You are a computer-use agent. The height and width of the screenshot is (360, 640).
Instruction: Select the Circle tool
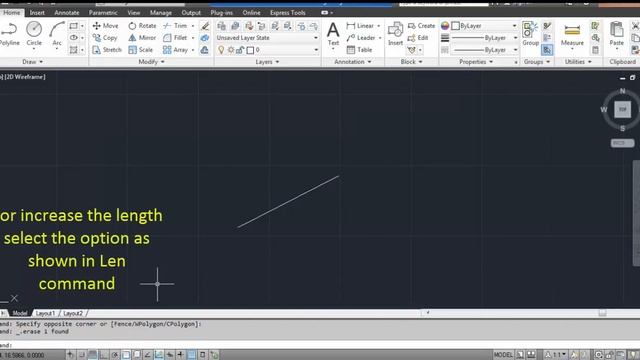tap(34, 34)
